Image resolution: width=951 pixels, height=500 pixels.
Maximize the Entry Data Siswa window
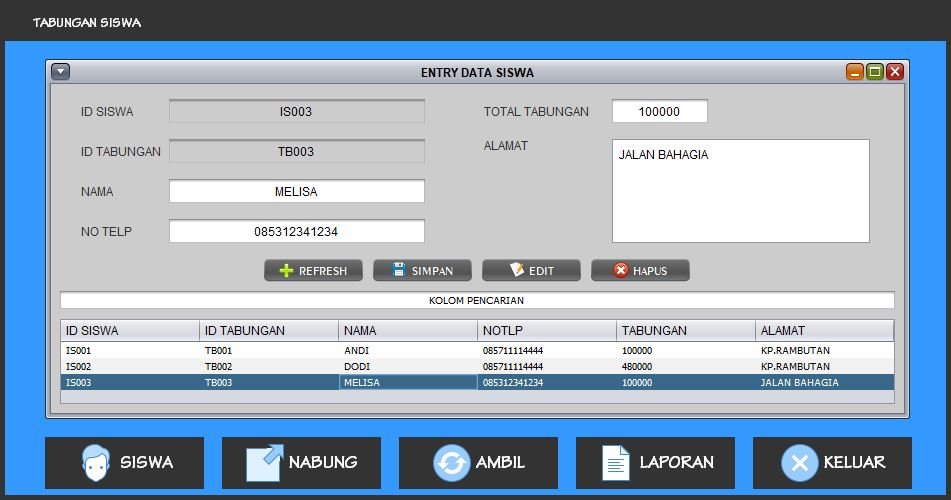[x=875, y=72]
